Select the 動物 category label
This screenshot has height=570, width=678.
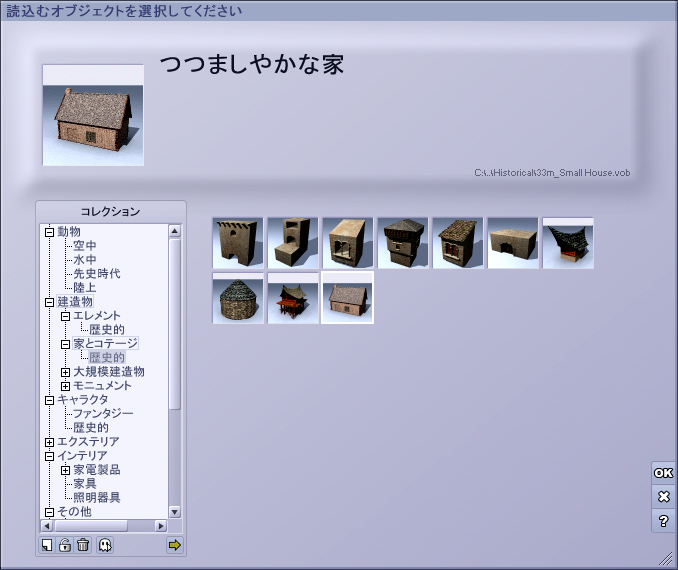(69, 232)
